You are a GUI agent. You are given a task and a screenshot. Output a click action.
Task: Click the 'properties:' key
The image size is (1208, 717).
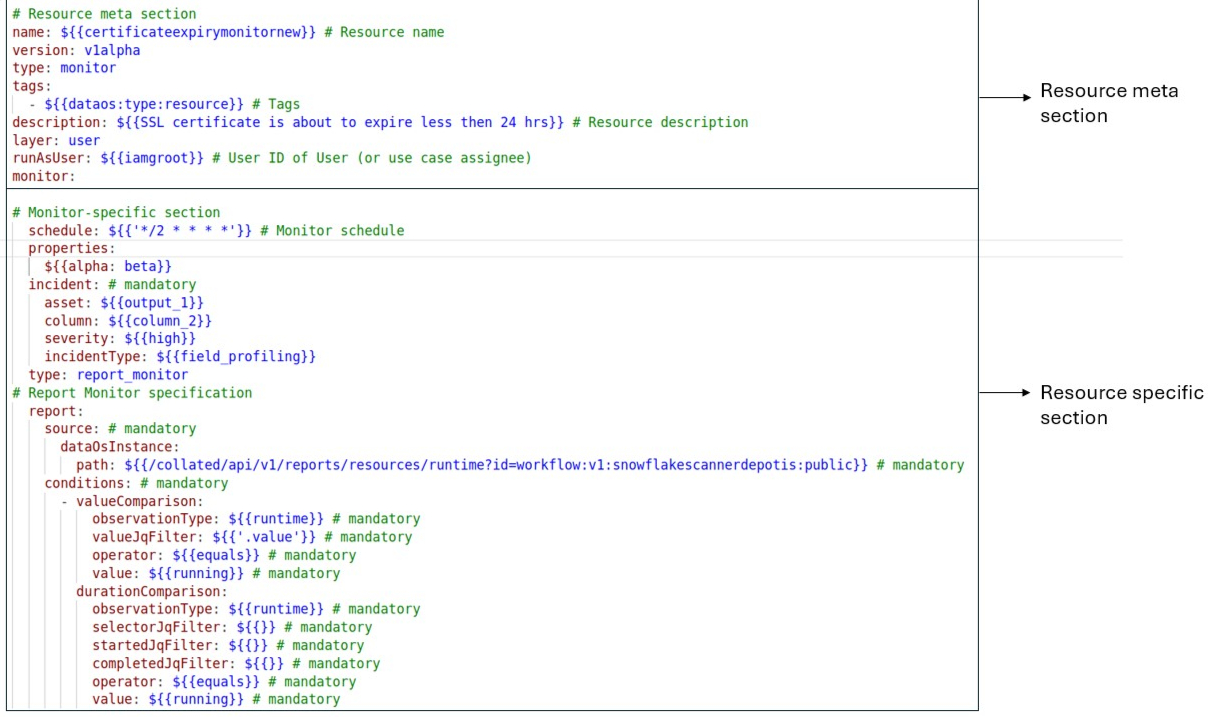pos(72,248)
